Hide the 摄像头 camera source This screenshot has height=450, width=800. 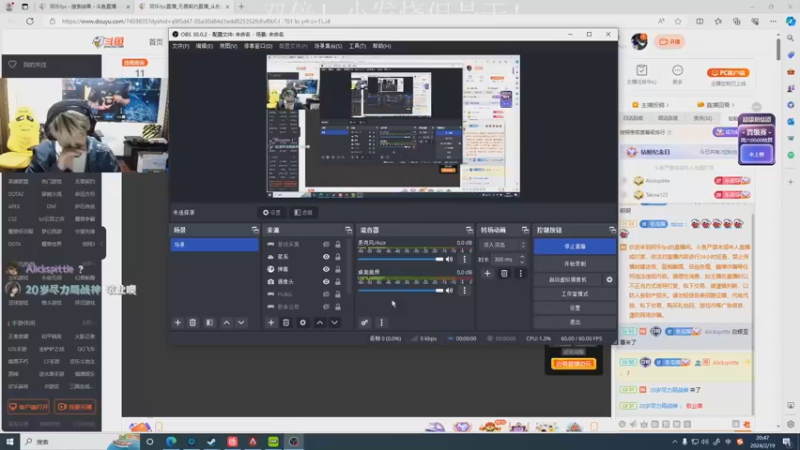(326, 282)
